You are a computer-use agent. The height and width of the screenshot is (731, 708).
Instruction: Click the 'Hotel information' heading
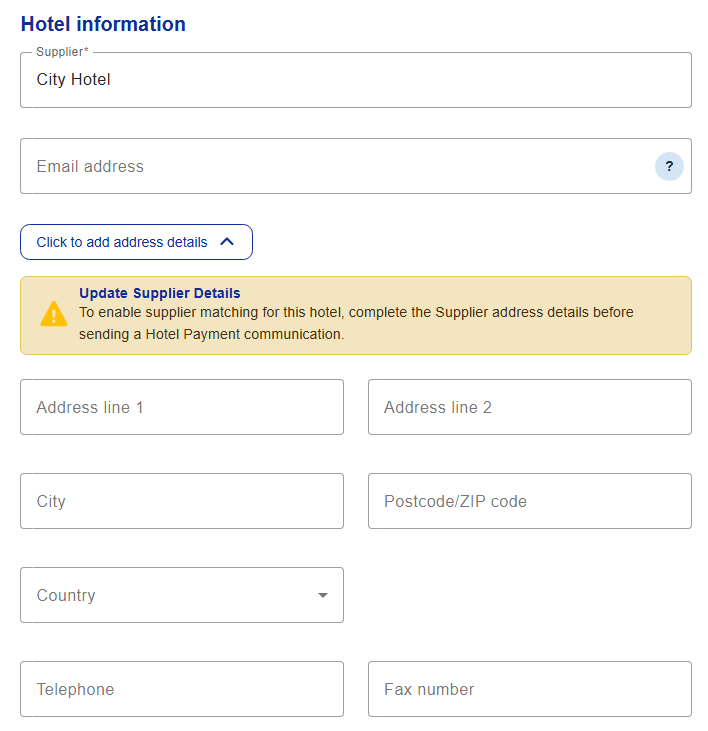point(103,24)
